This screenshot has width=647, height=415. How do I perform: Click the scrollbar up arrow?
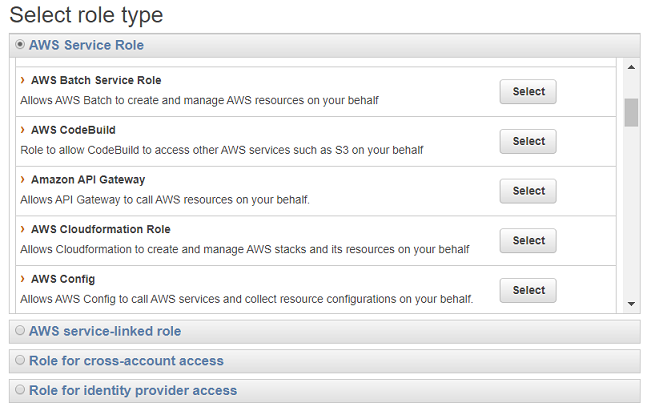[631, 67]
